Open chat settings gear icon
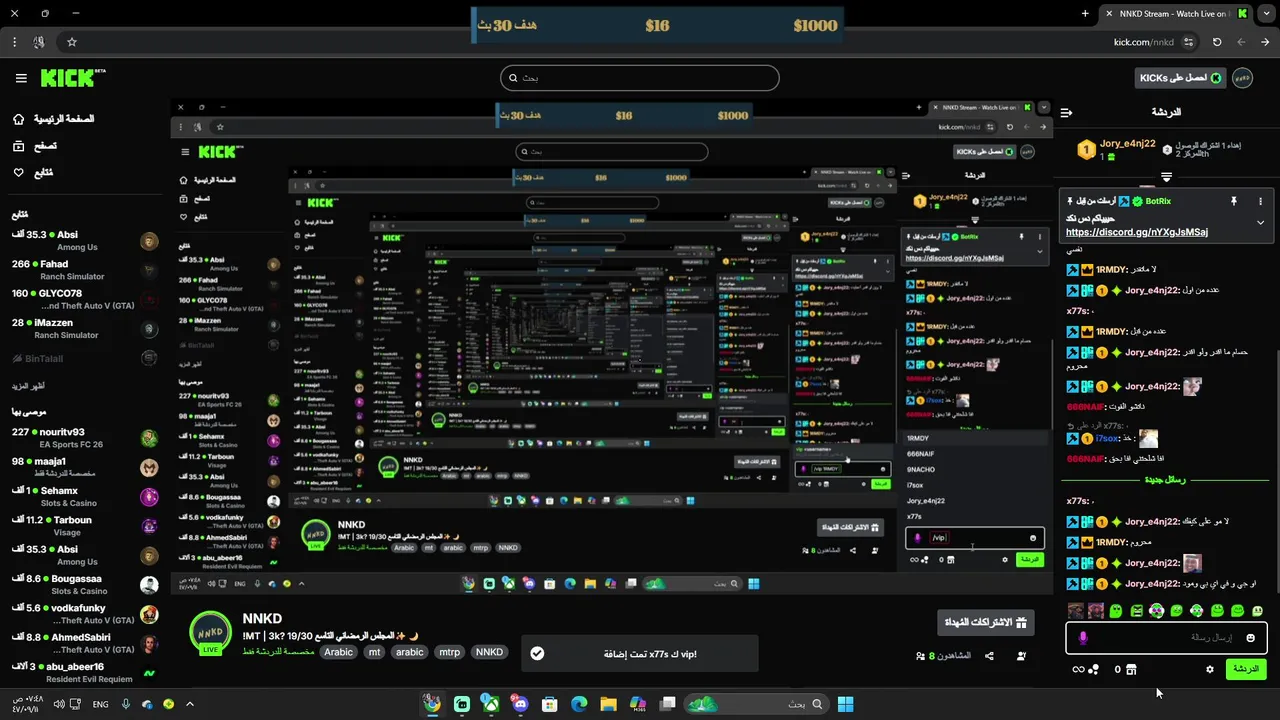The image size is (1280, 720). (1210, 670)
